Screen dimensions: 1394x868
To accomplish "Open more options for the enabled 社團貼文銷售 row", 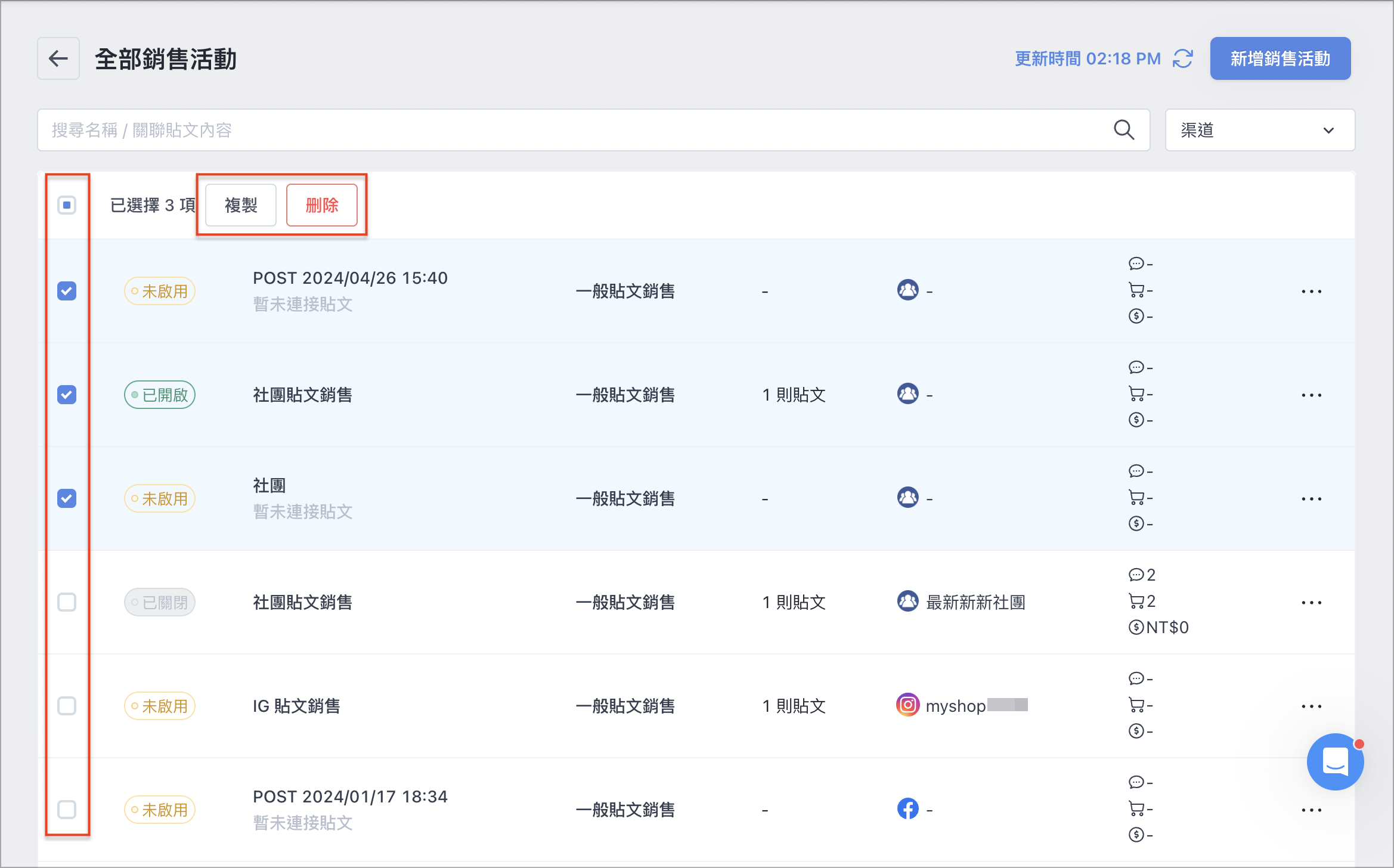I will [x=1311, y=395].
